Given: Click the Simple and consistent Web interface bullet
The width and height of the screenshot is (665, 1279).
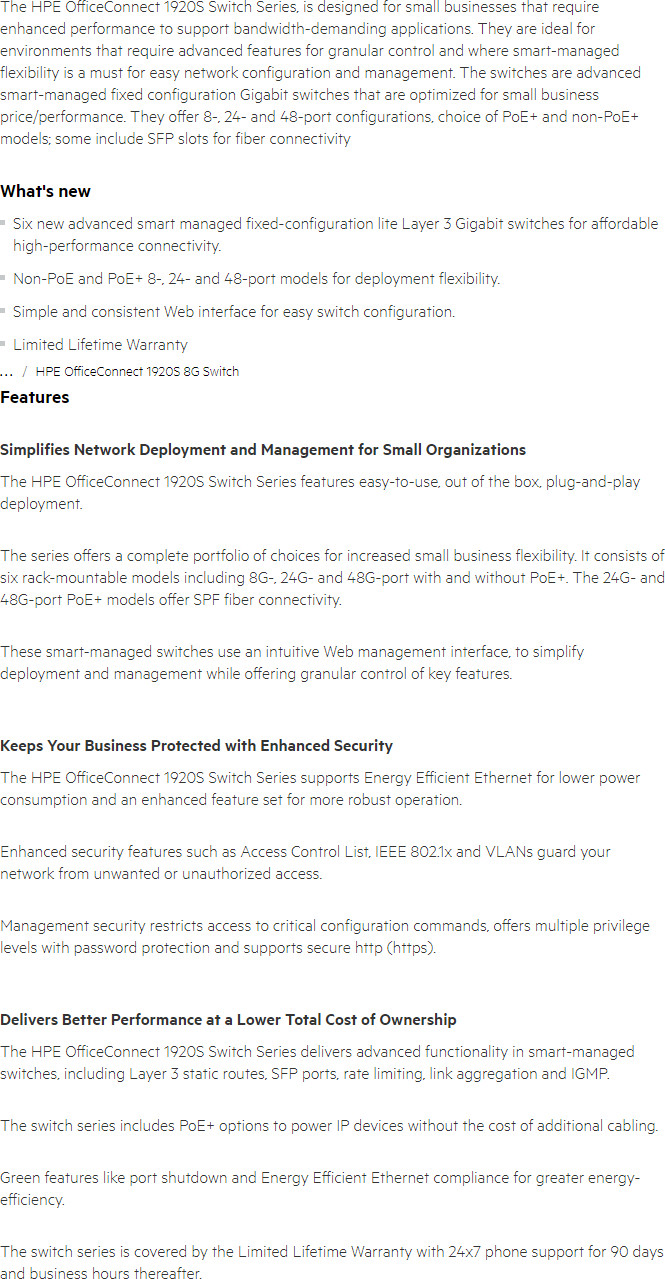Looking at the screenshot, I should tap(234, 312).
